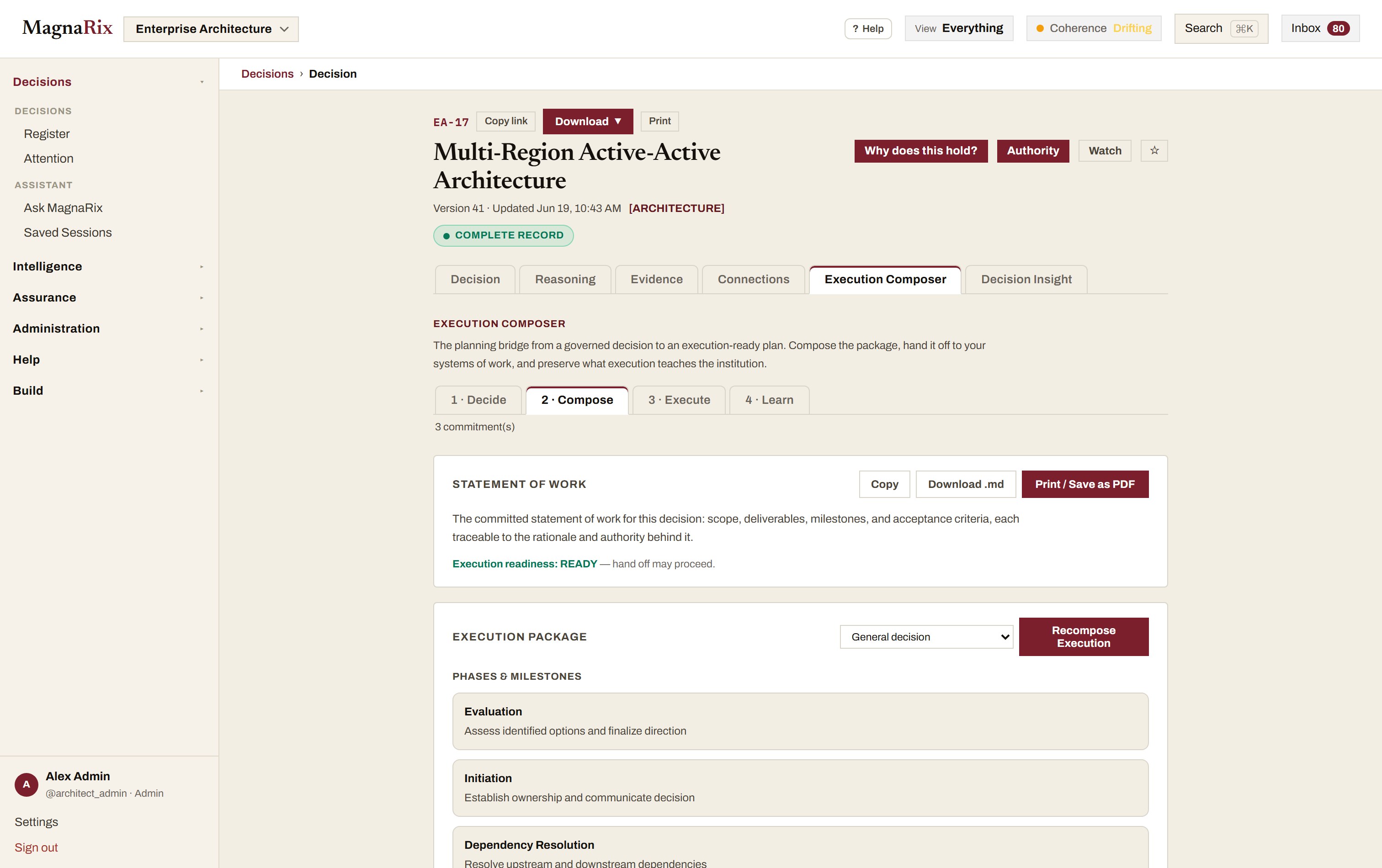This screenshot has width=1382, height=868.
Task: Expand the Intelligence sidebar section
Action: 109,266
